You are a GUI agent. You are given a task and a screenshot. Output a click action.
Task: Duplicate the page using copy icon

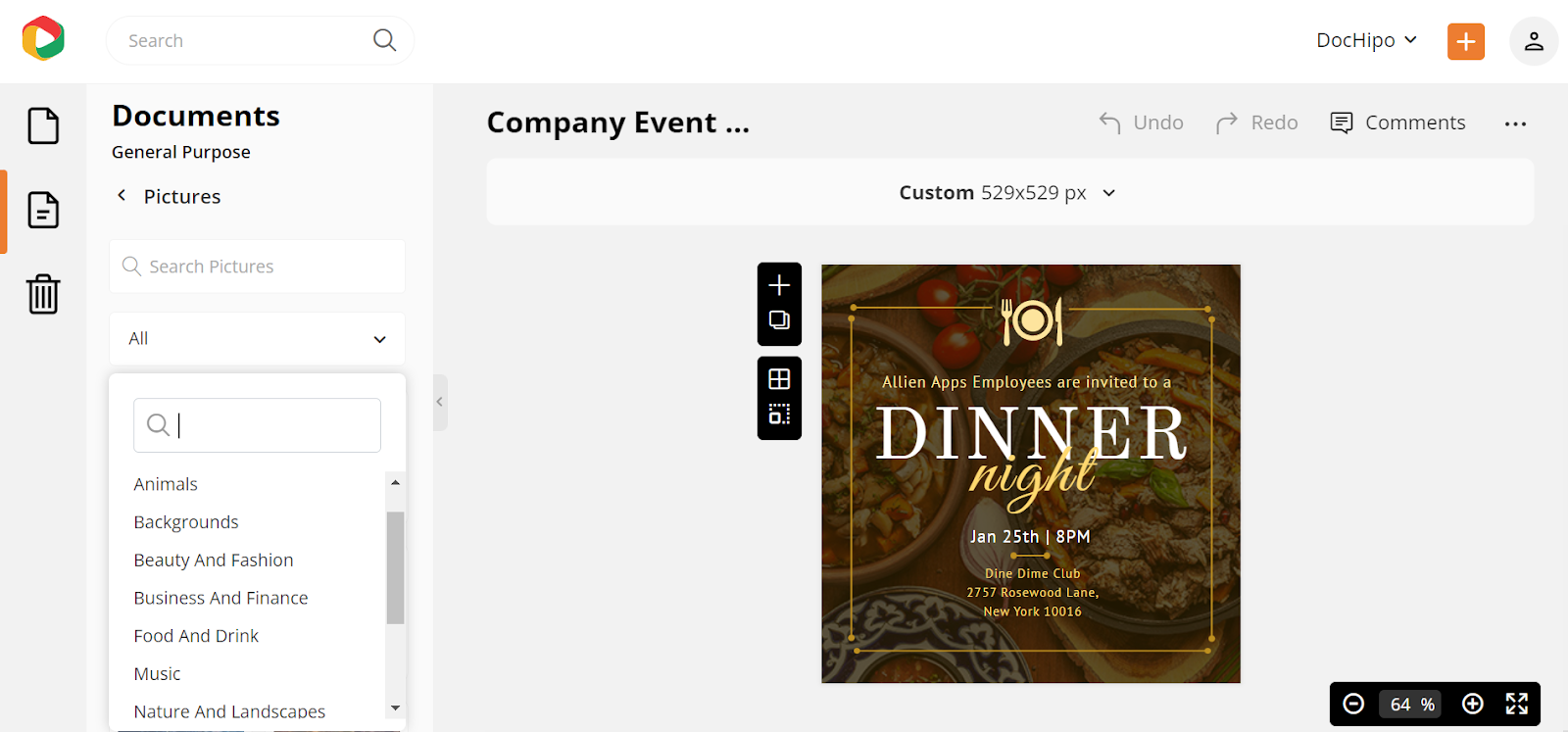[779, 320]
